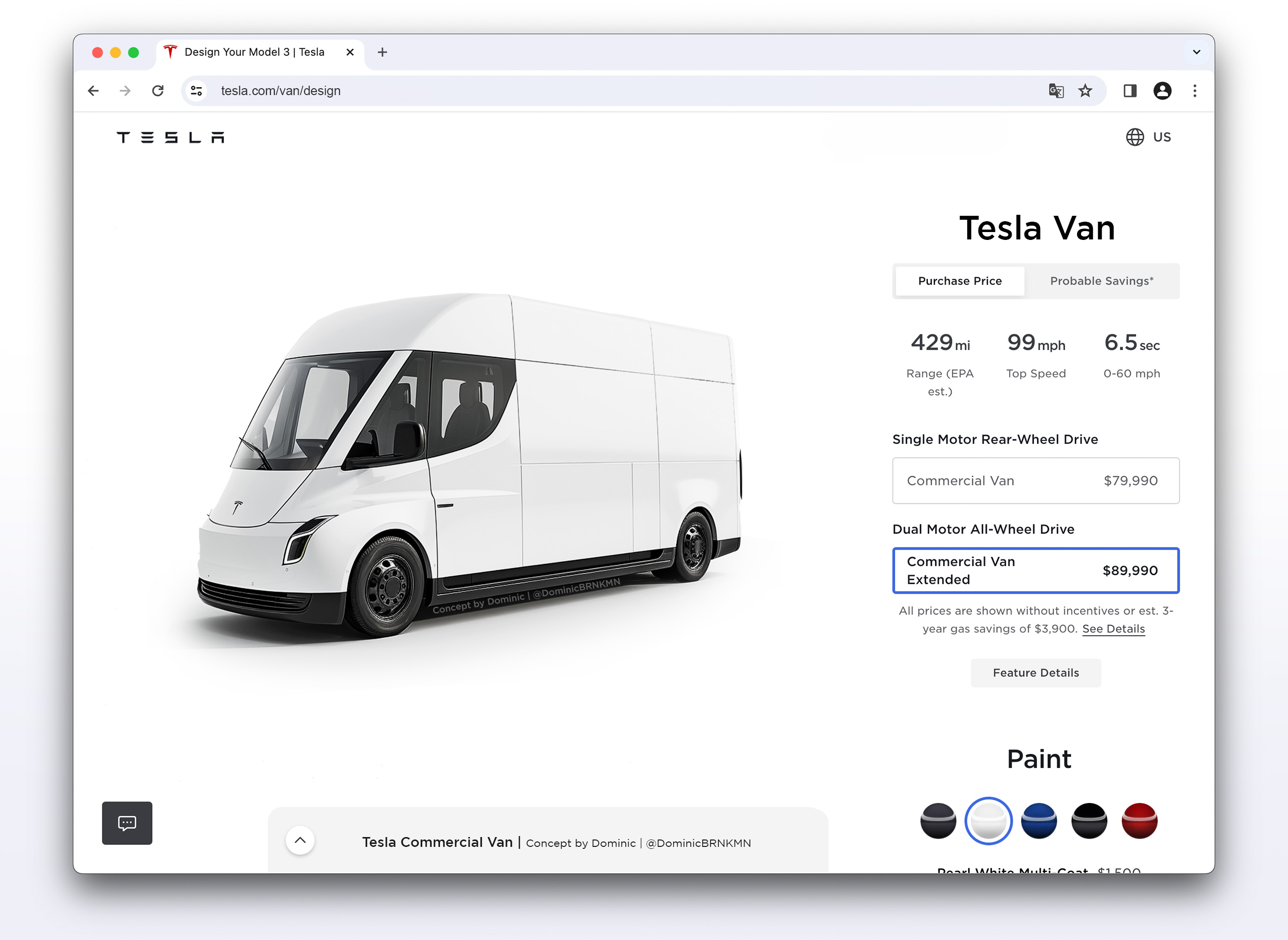The image size is (1288, 940).
Task: Select Commercial Van Extended $89,990 option
Action: [x=1036, y=571]
